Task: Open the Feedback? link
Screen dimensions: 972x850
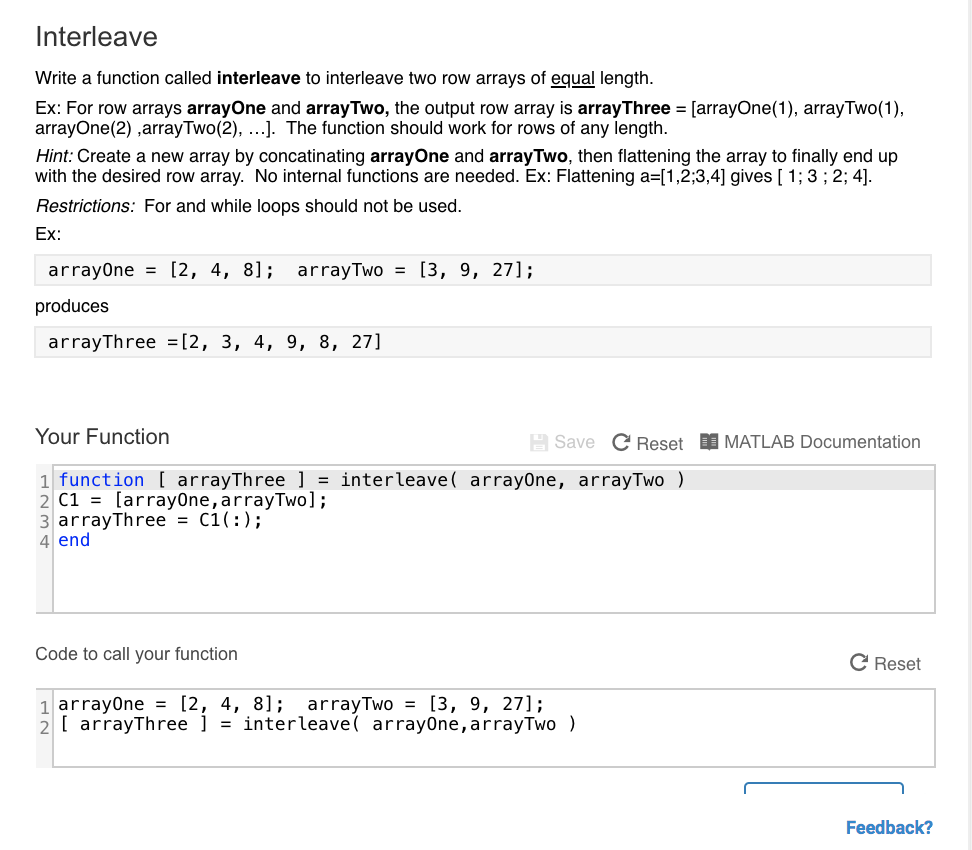Action: (x=888, y=827)
